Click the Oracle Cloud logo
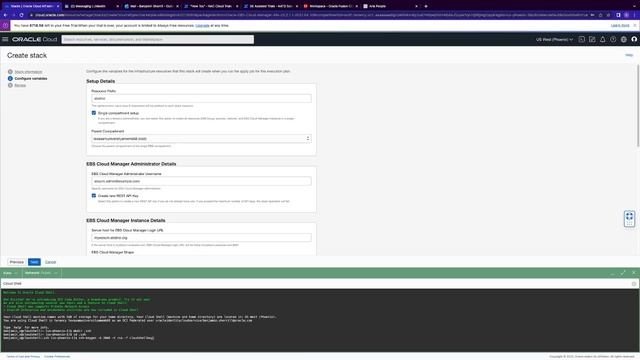The image size is (640, 360). point(35,39)
